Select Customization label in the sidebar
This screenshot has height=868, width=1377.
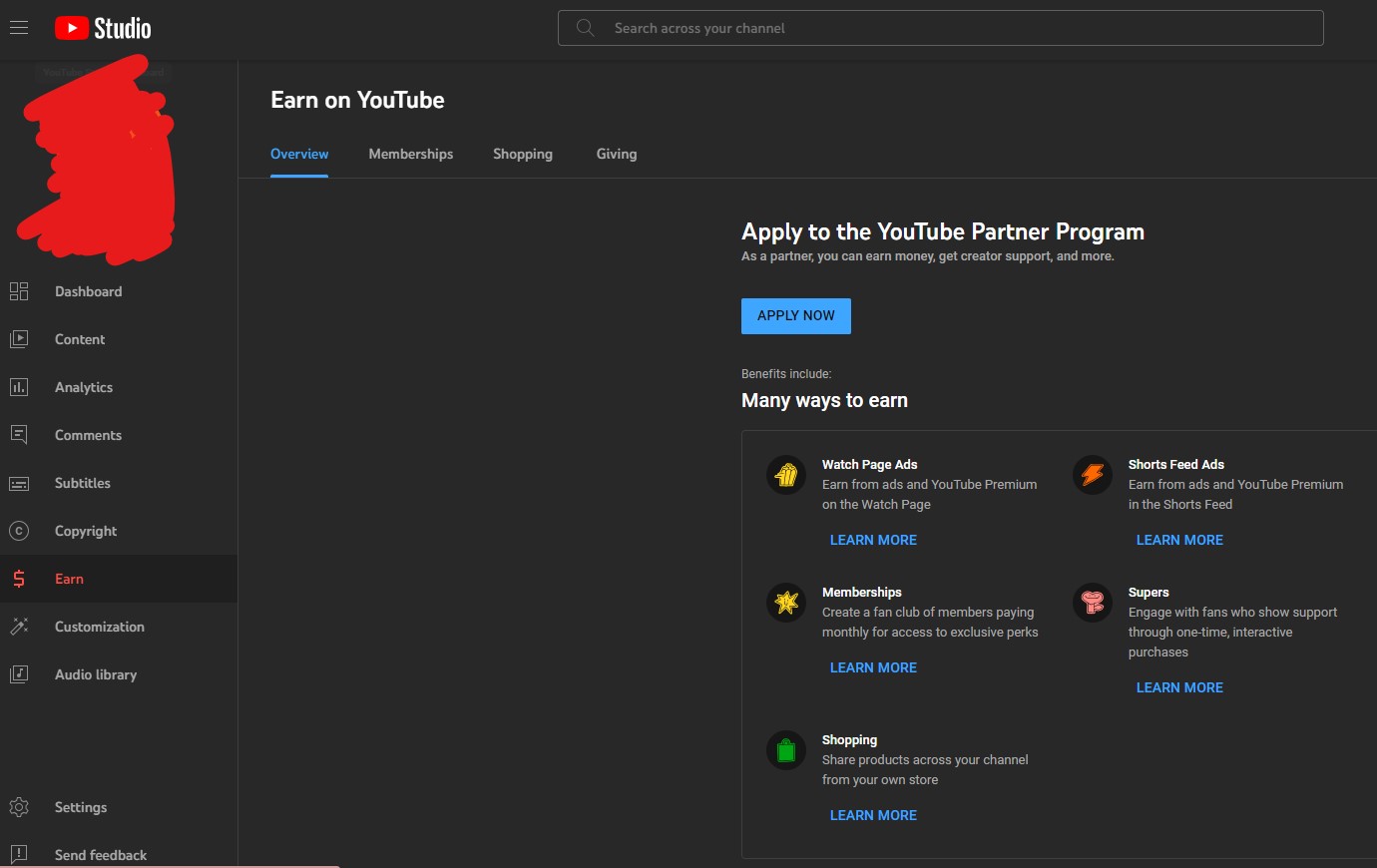pyautogui.click(x=100, y=627)
